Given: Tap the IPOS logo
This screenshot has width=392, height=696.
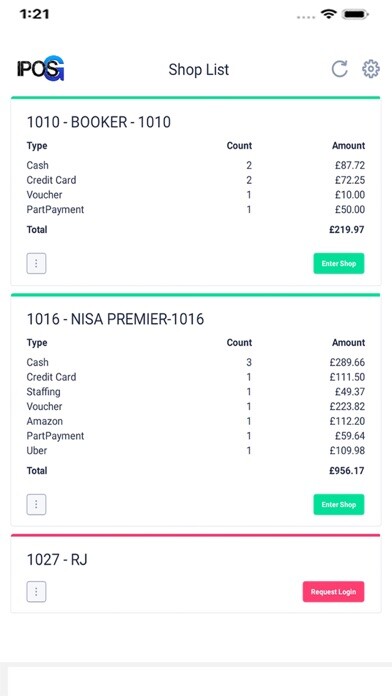Looking at the screenshot, I should click(41, 68).
